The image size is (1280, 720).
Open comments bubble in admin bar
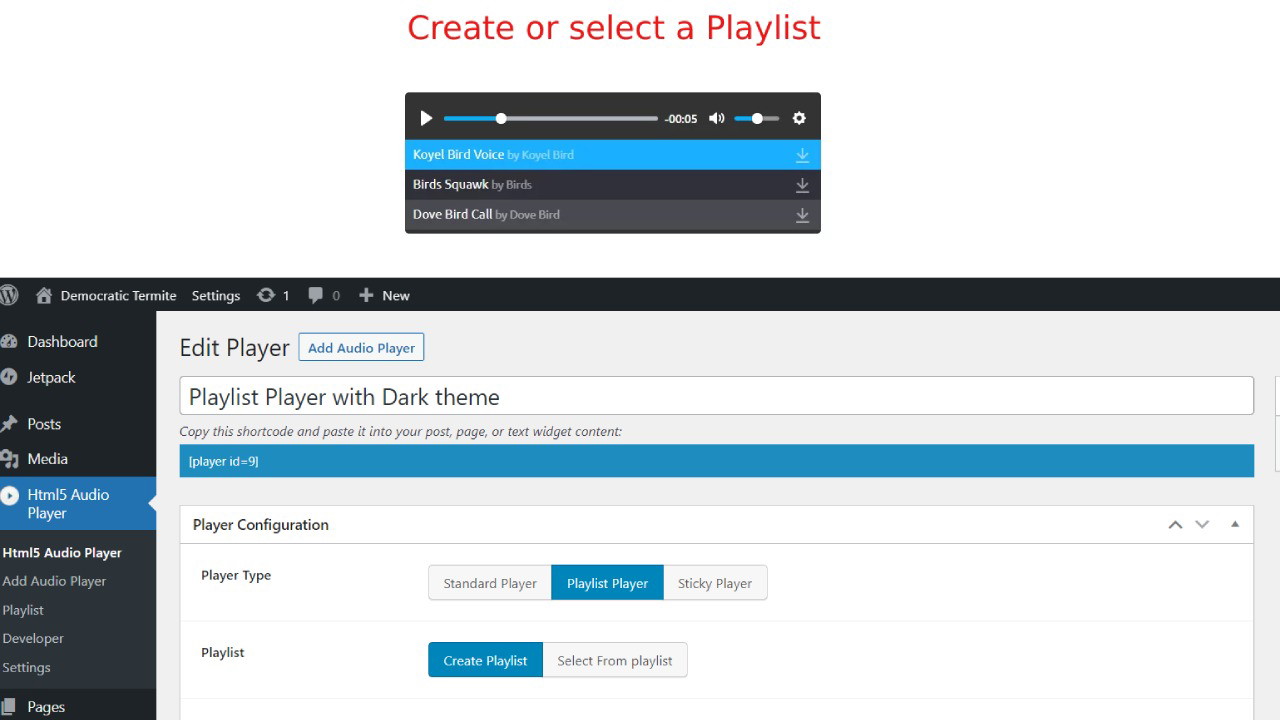(316, 295)
